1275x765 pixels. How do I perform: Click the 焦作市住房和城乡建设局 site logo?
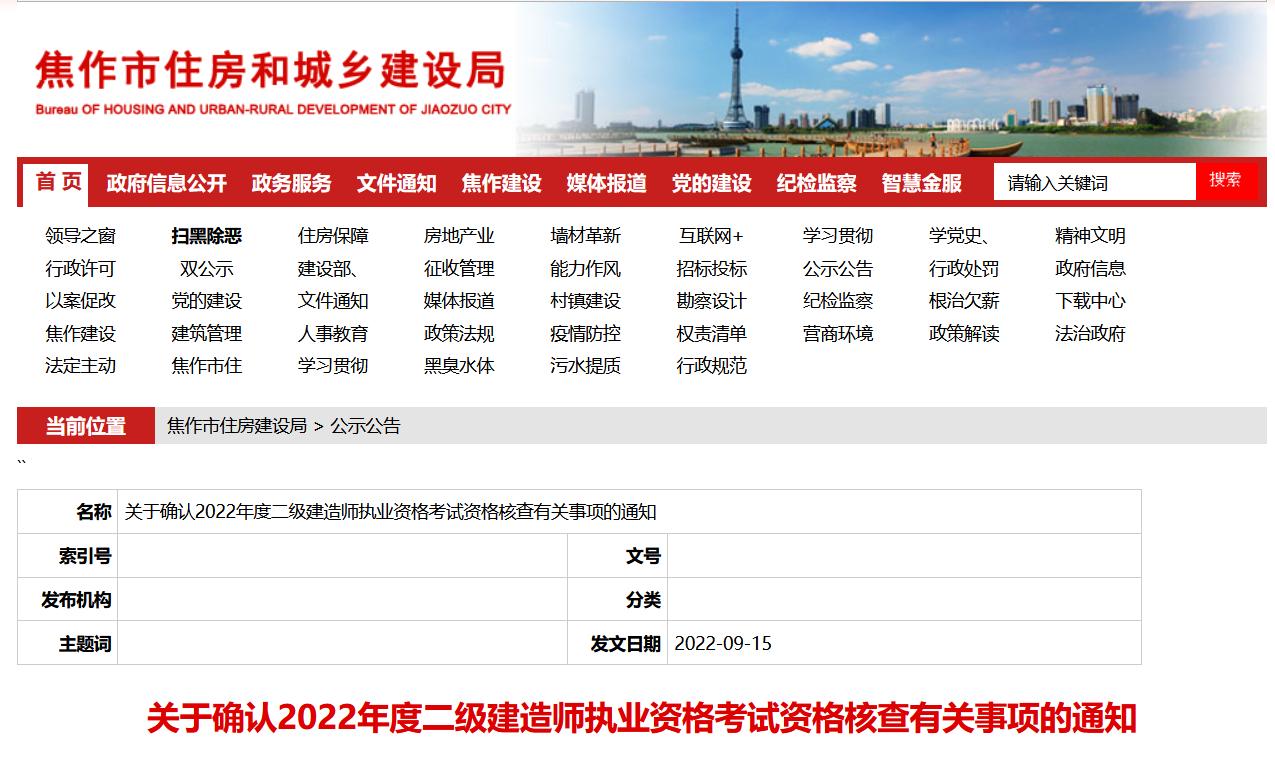[x=272, y=82]
